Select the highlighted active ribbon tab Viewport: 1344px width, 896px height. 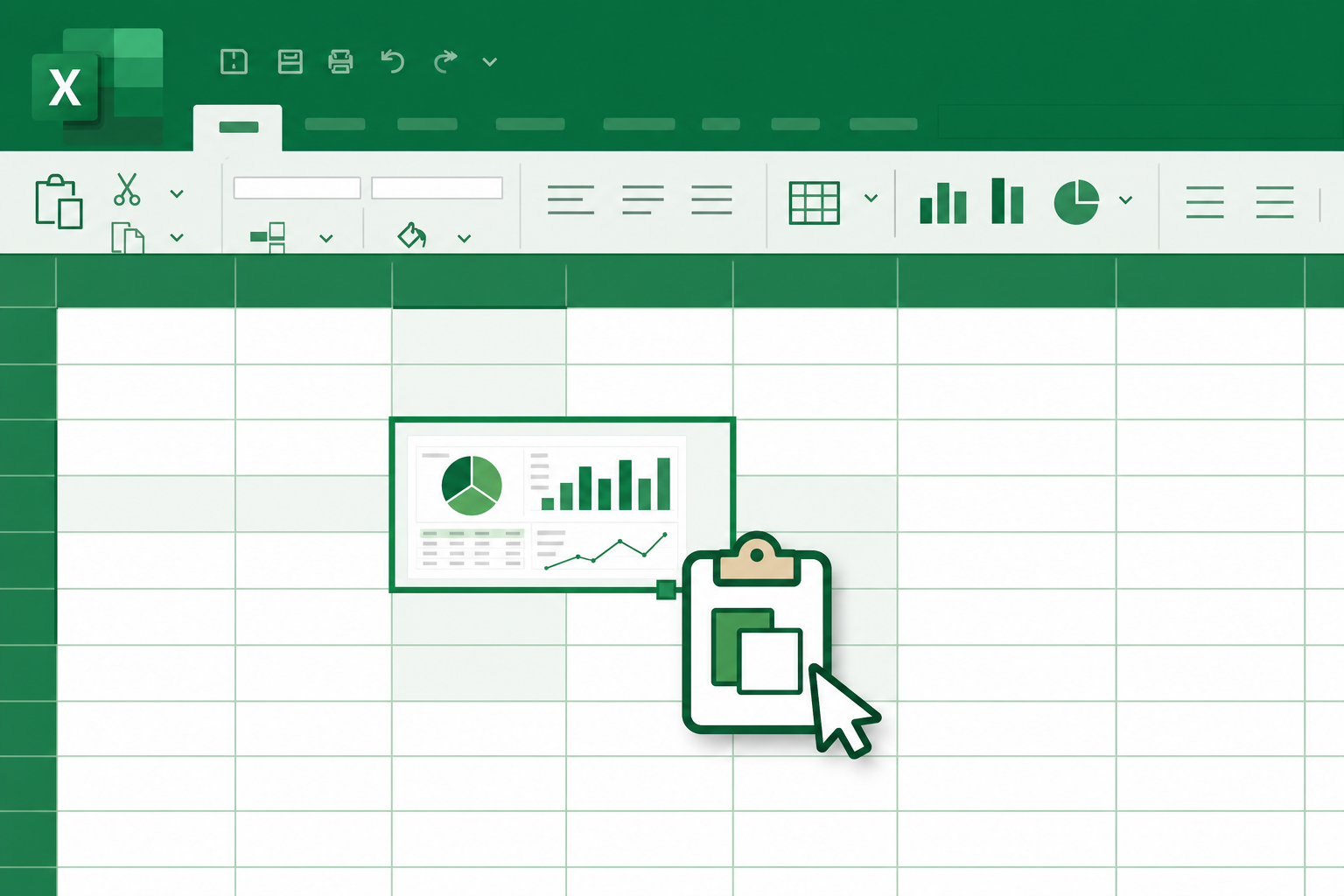click(x=238, y=128)
